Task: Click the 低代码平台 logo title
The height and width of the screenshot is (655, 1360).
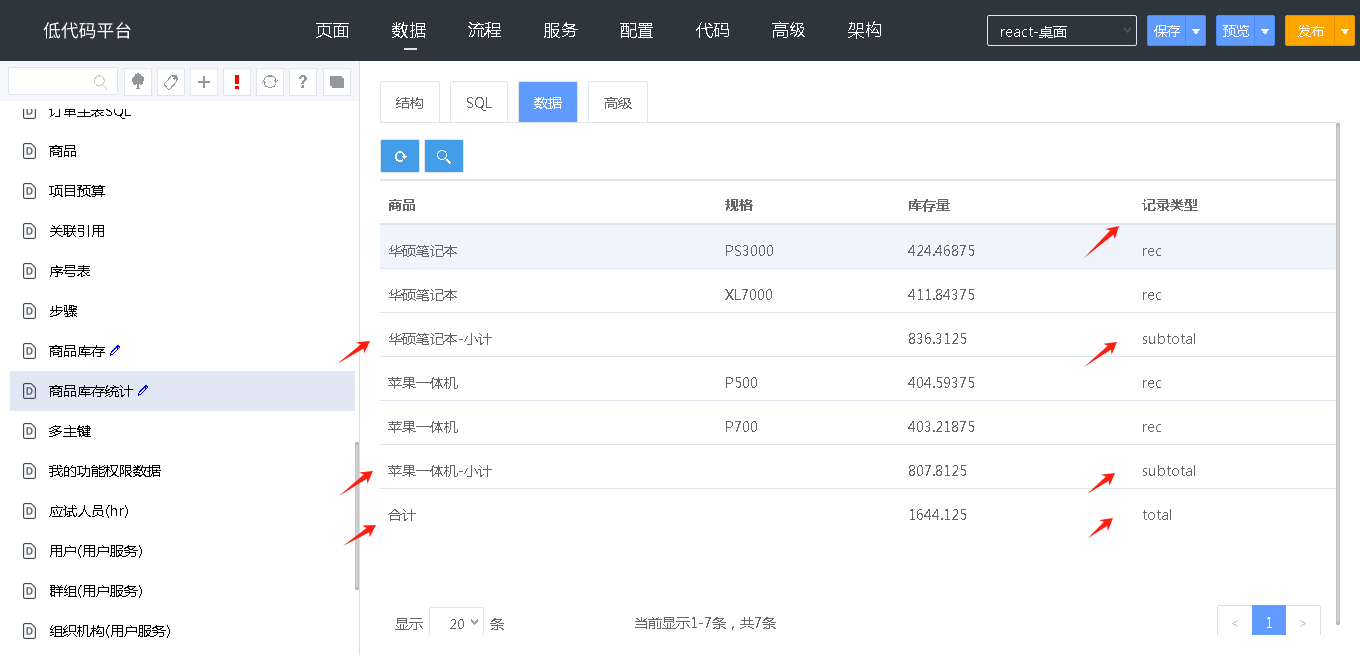Action: point(87,31)
